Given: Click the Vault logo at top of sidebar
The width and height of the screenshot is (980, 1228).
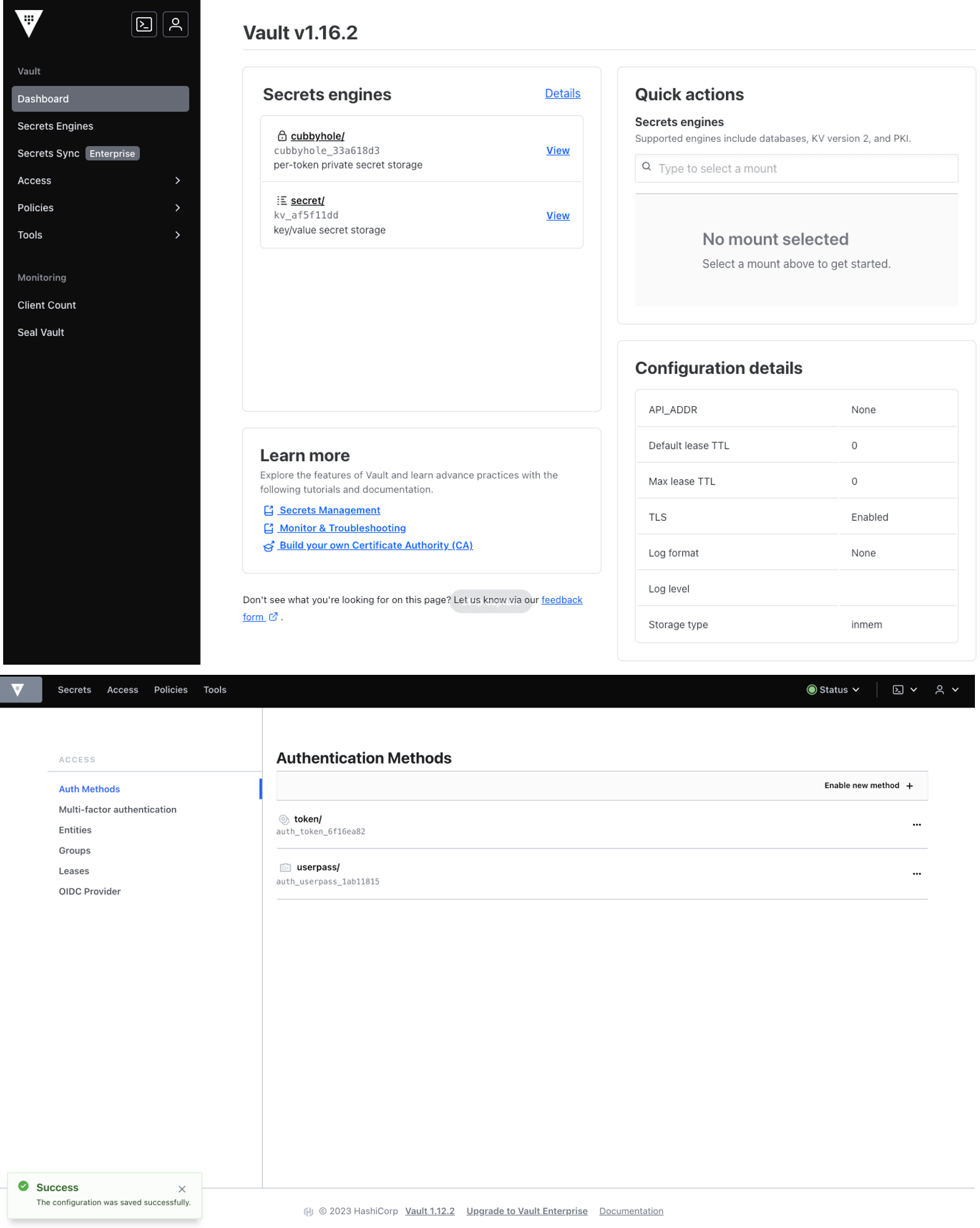Looking at the screenshot, I should 29,23.
